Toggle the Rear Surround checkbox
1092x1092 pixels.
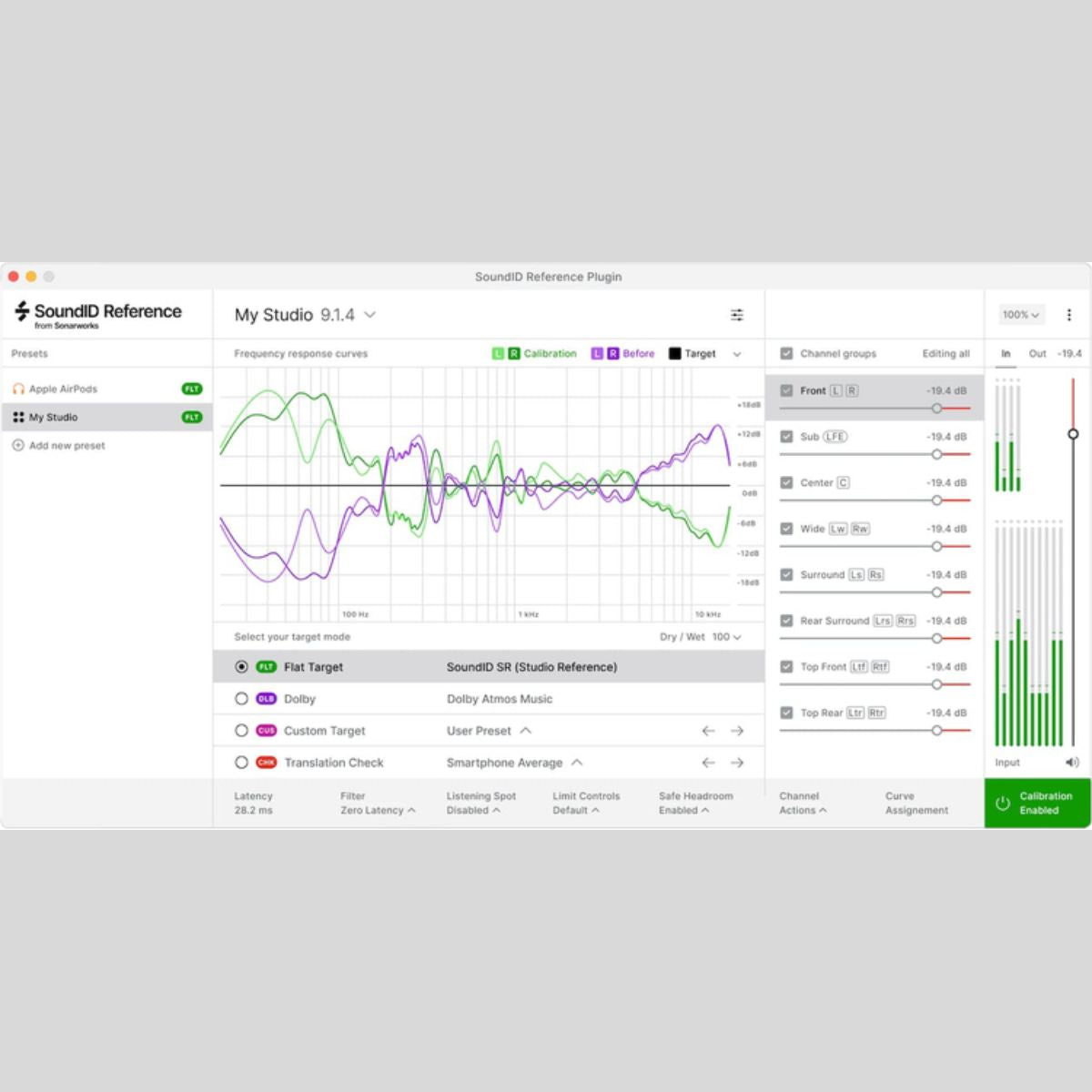[x=786, y=621]
